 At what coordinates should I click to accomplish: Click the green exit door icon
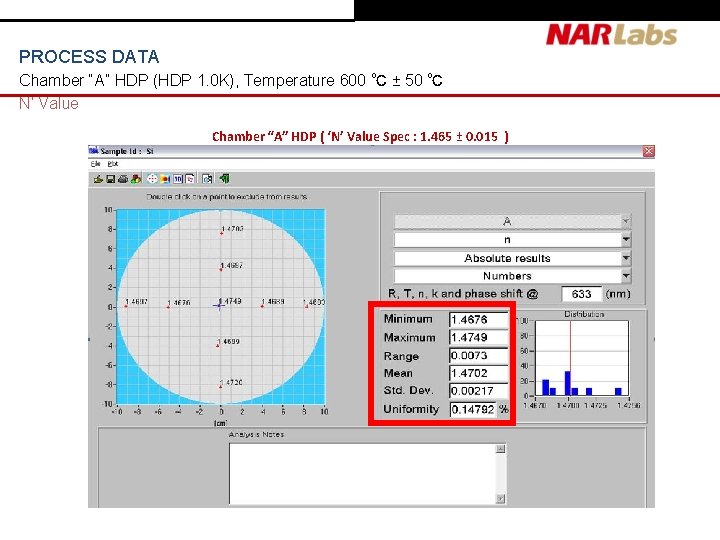pos(224,178)
